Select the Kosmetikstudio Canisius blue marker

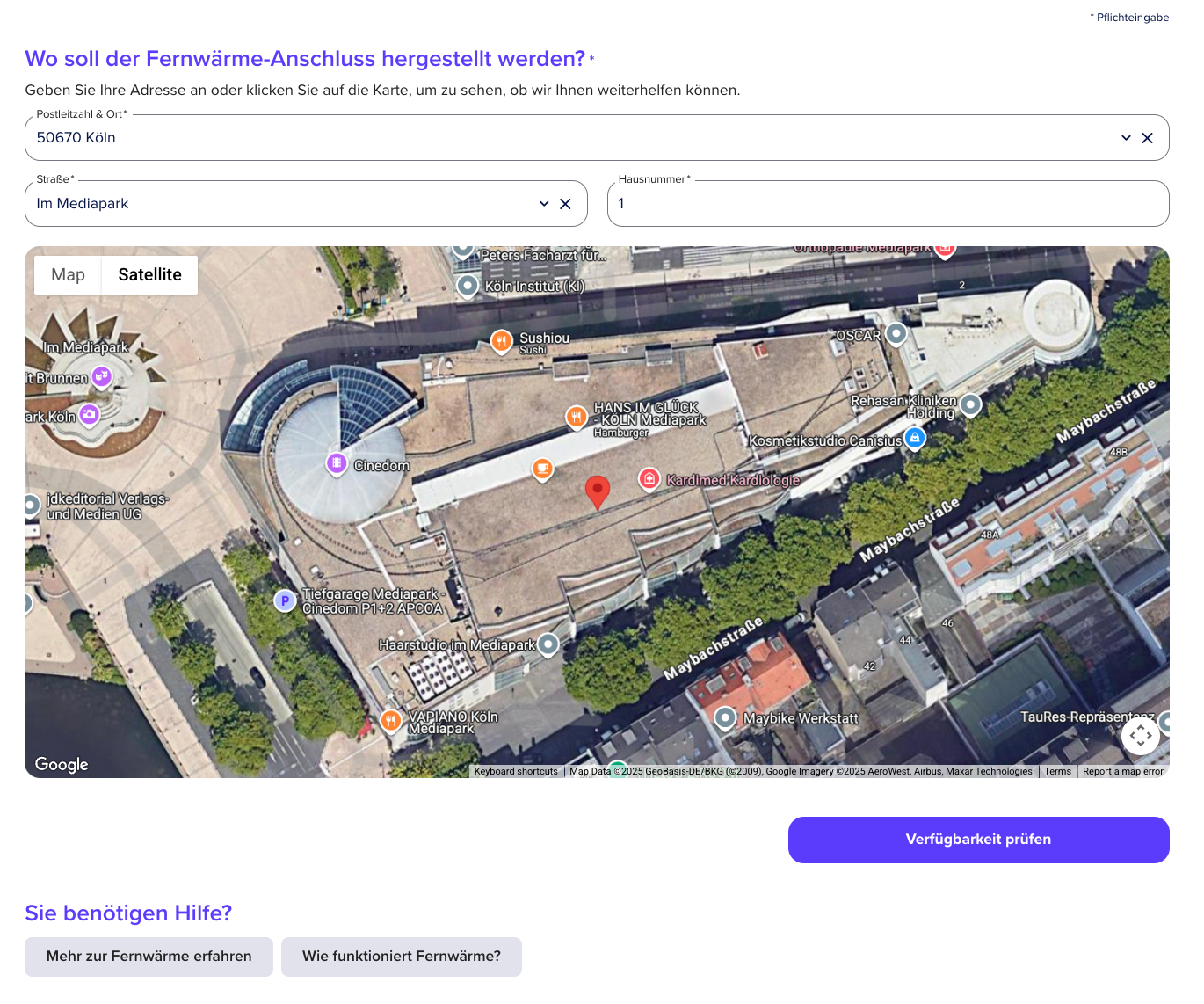(x=915, y=438)
